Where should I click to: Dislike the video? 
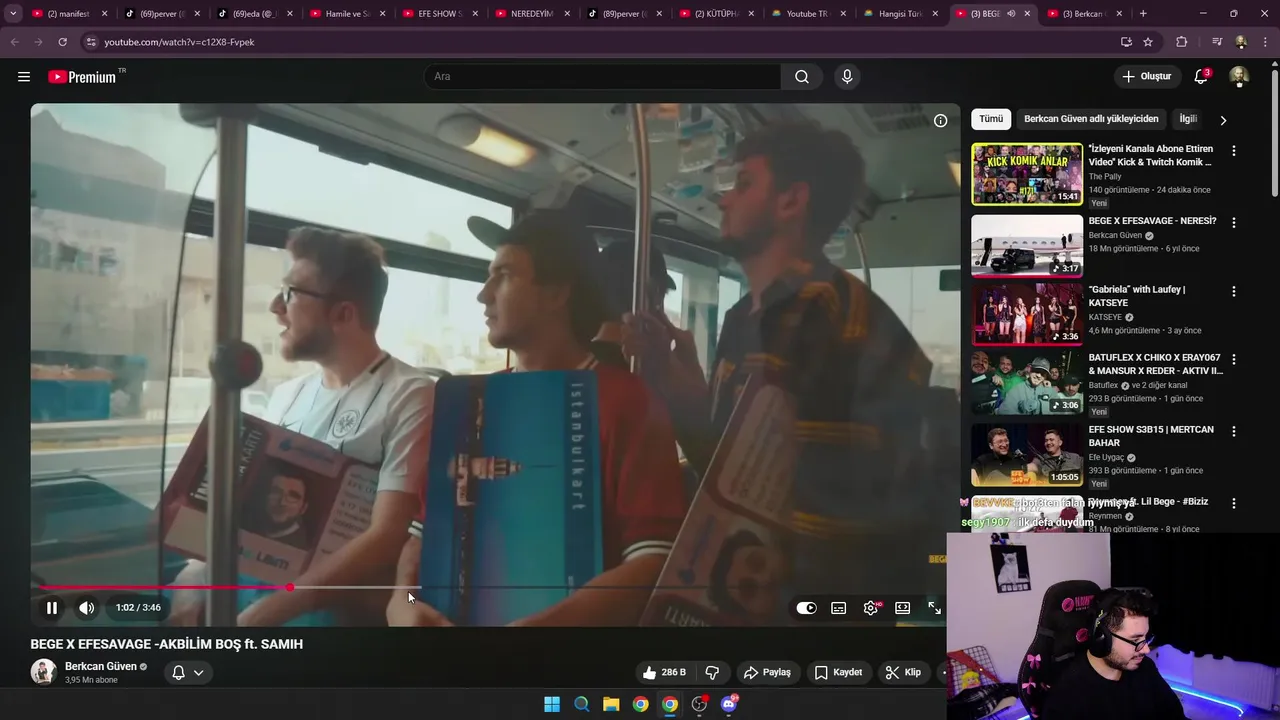[x=713, y=672]
